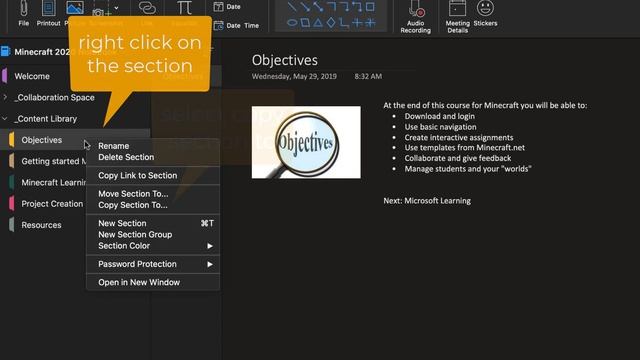The image size is (640, 360).
Task: Click the 'At the end of this course' sentence
Action: pos(485,105)
